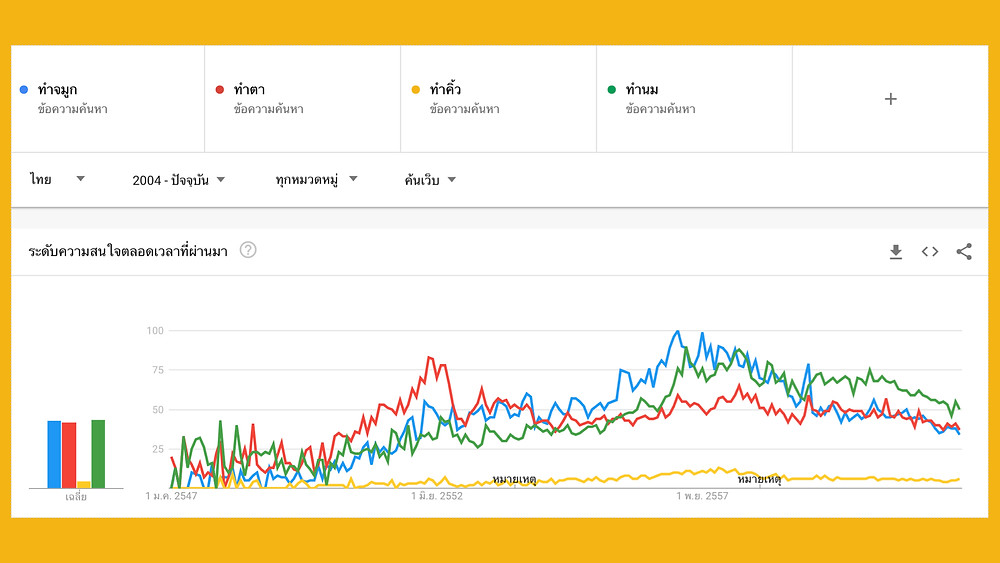Click the share chart icon
The width and height of the screenshot is (1000, 563).
(964, 252)
